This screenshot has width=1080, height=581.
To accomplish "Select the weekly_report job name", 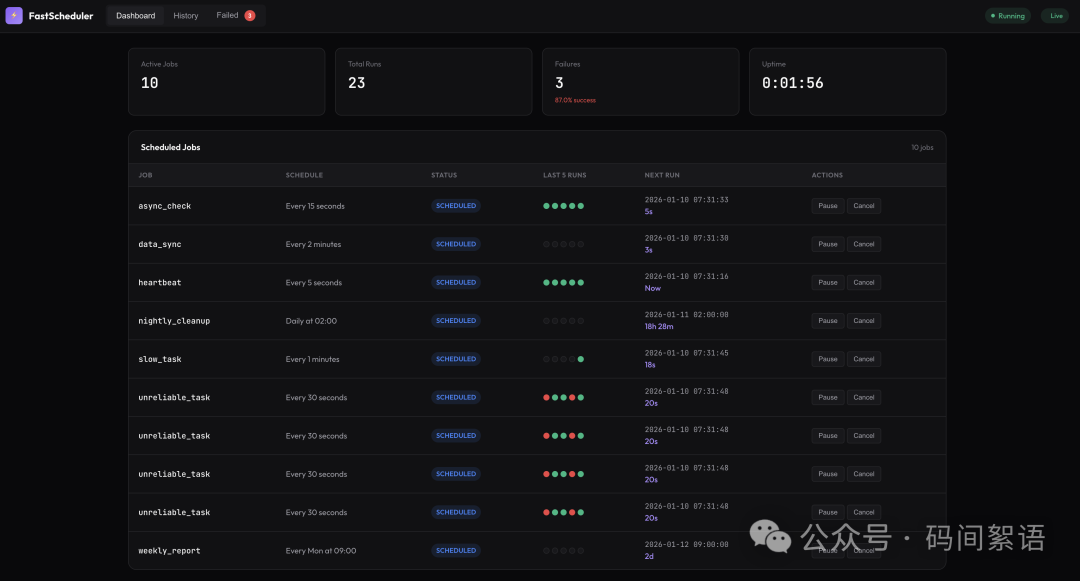I will point(169,551).
